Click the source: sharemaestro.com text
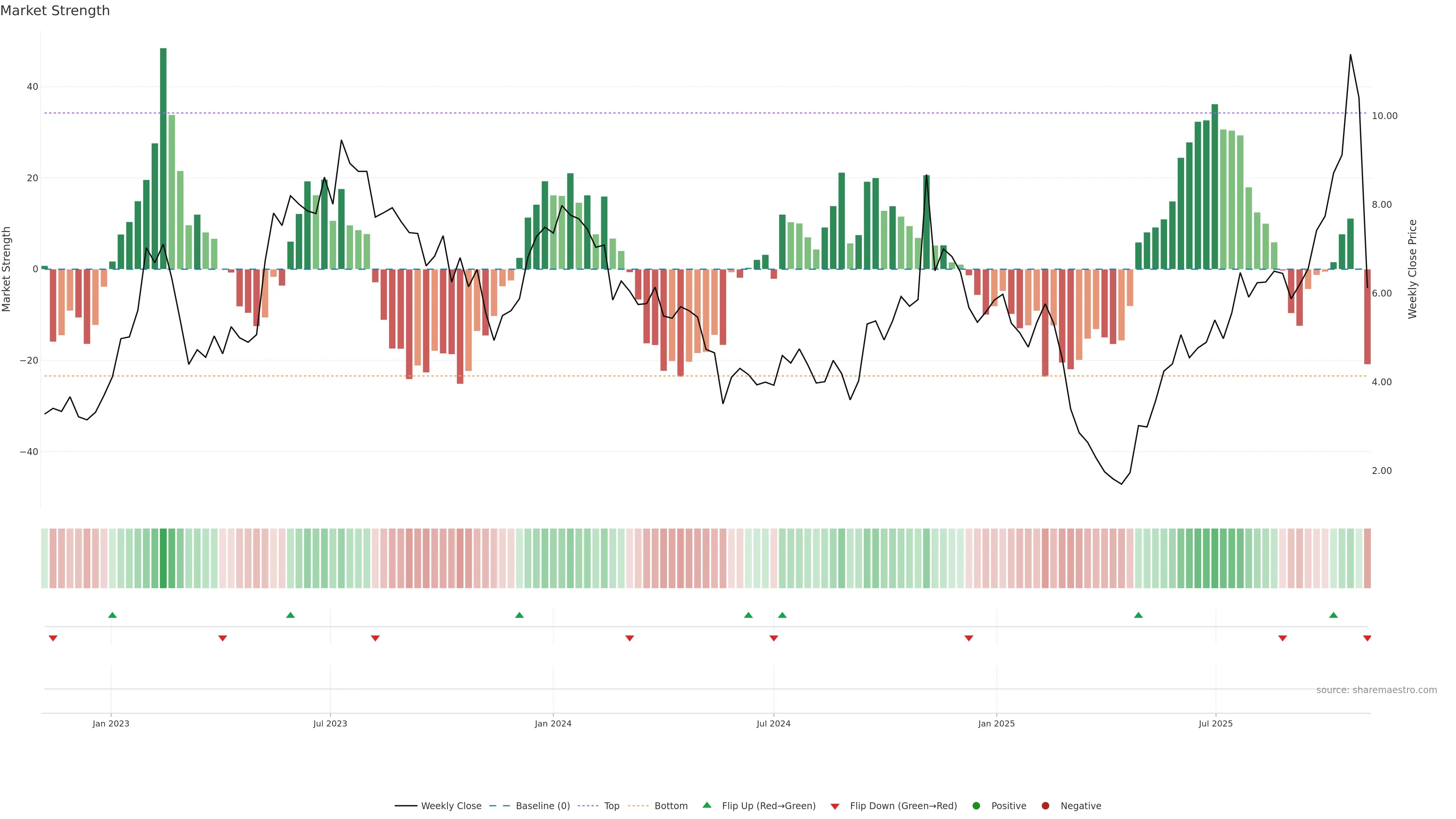Screen dimensions: 1456x819 coord(1376,690)
